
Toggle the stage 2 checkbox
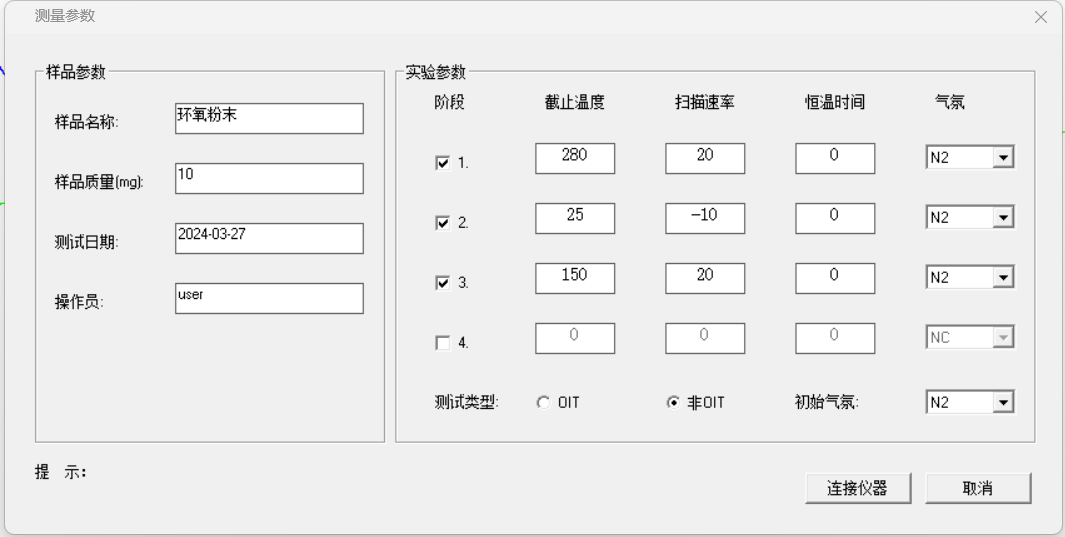443,223
